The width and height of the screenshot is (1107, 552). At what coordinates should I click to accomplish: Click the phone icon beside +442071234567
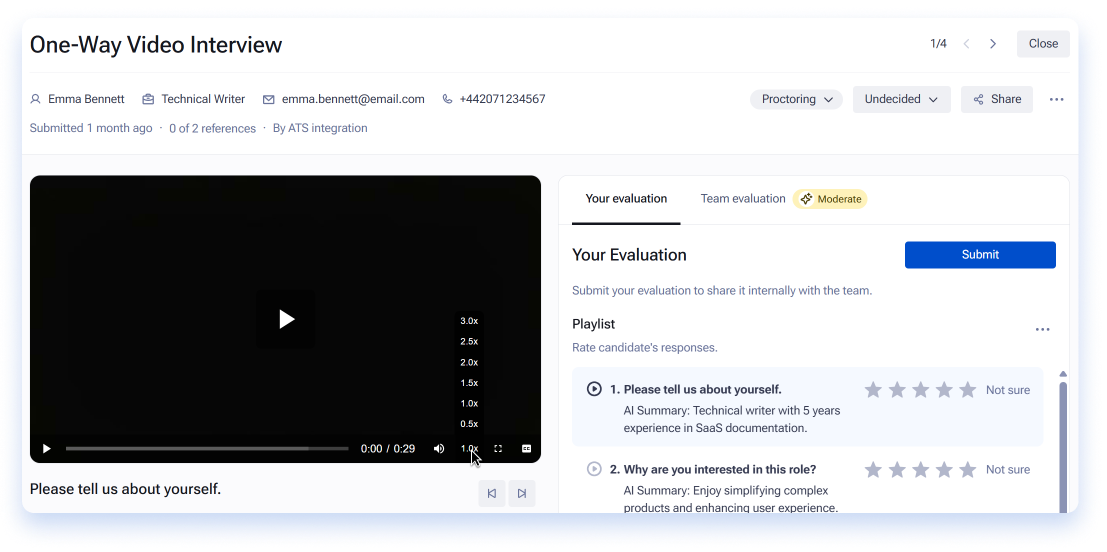click(x=447, y=99)
